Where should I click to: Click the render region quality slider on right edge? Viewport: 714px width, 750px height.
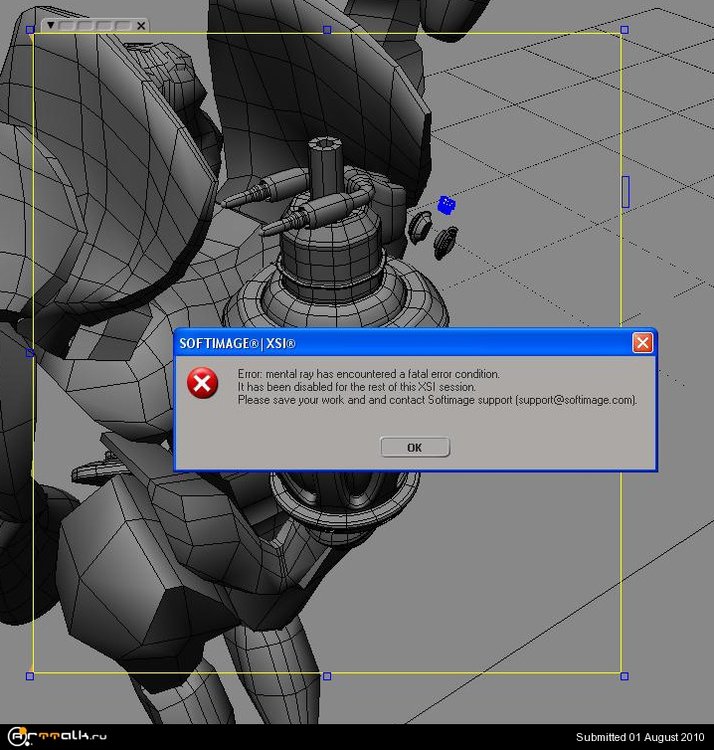tap(626, 191)
